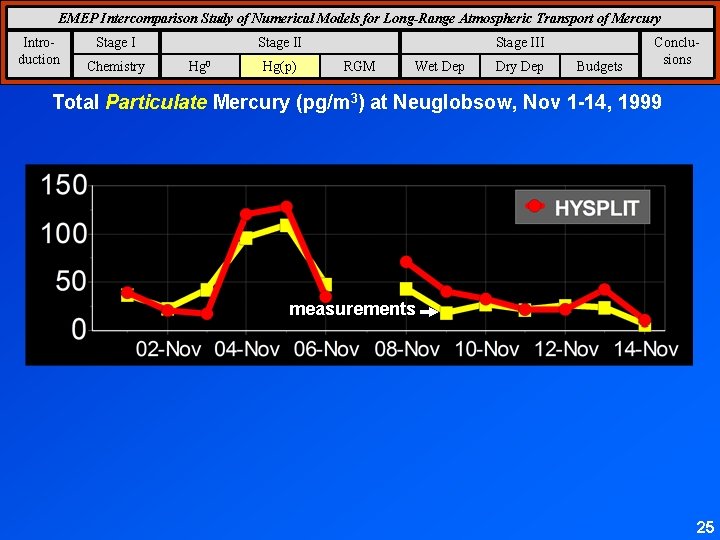This screenshot has width=720, height=540.
Task: Click the 06-Nov x-axis label
Action: [326, 349]
